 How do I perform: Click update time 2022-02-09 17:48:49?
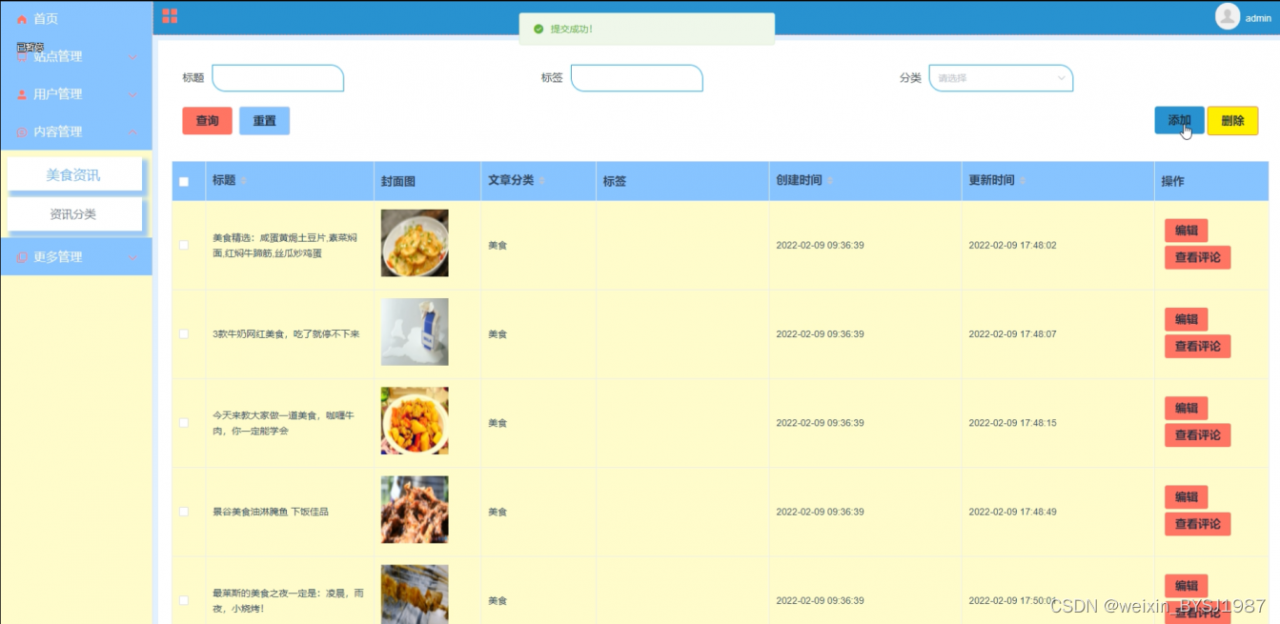click(x=1012, y=512)
